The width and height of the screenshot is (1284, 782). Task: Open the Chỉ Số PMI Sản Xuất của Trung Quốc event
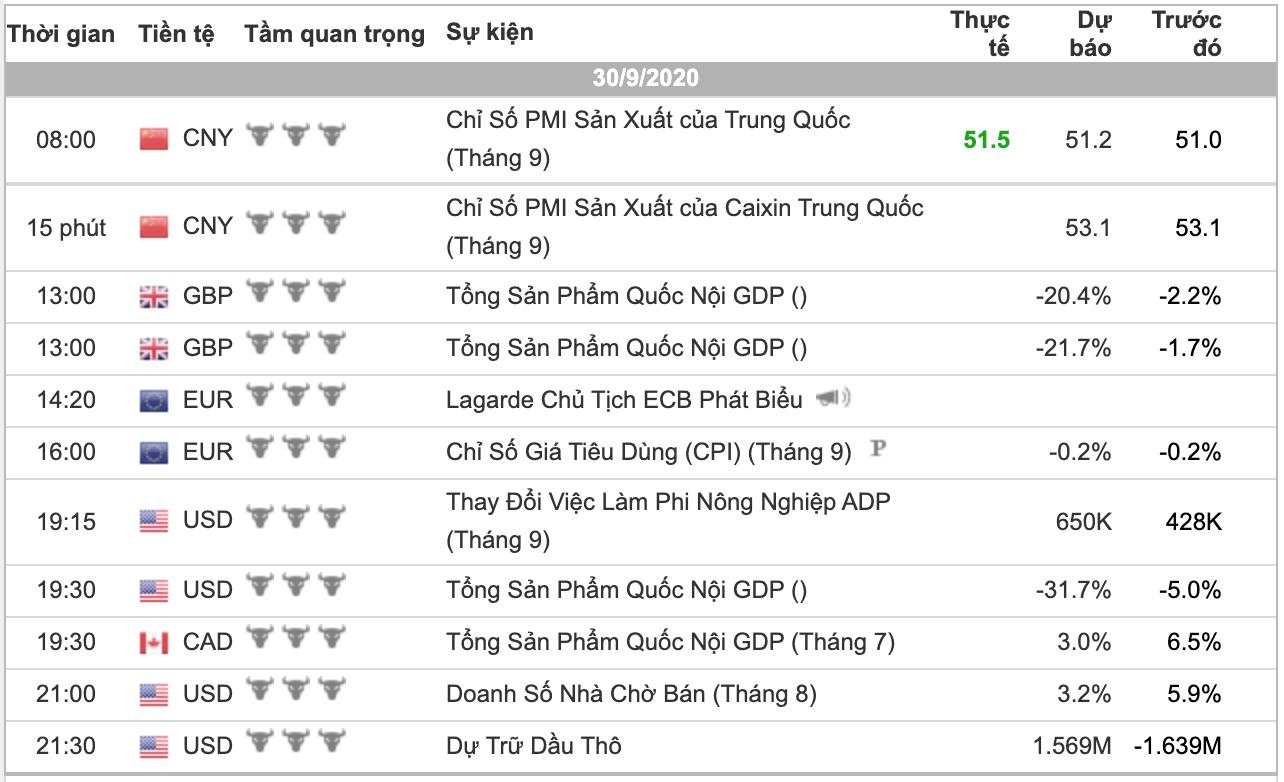tap(648, 121)
